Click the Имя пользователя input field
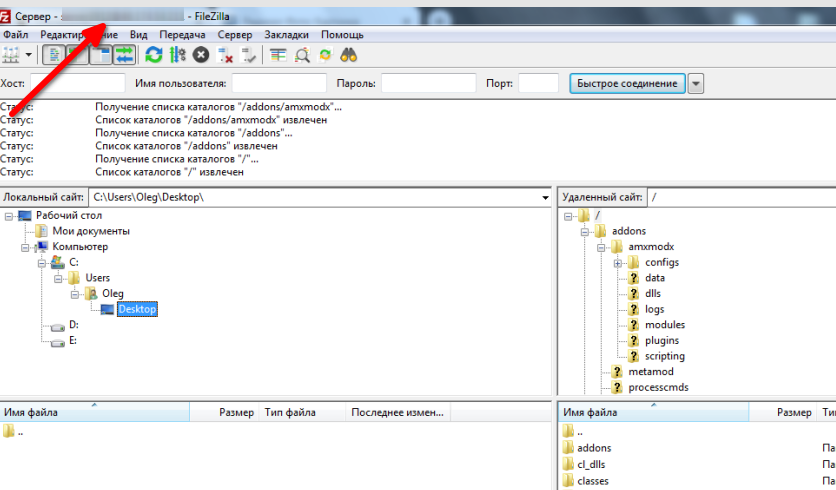This screenshot has height=490, width=836. 279,83
